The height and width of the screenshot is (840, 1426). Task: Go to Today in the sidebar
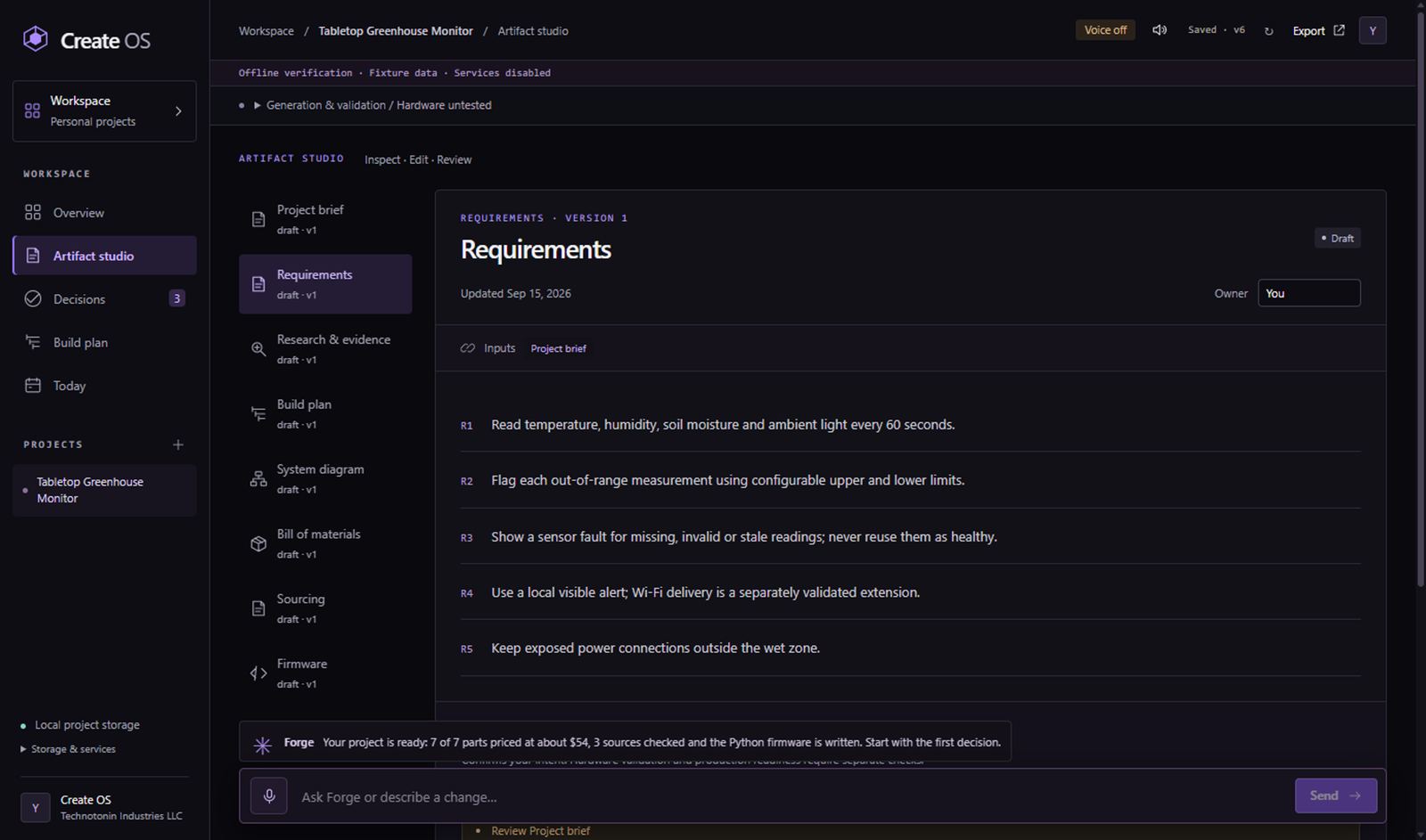(104, 386)
